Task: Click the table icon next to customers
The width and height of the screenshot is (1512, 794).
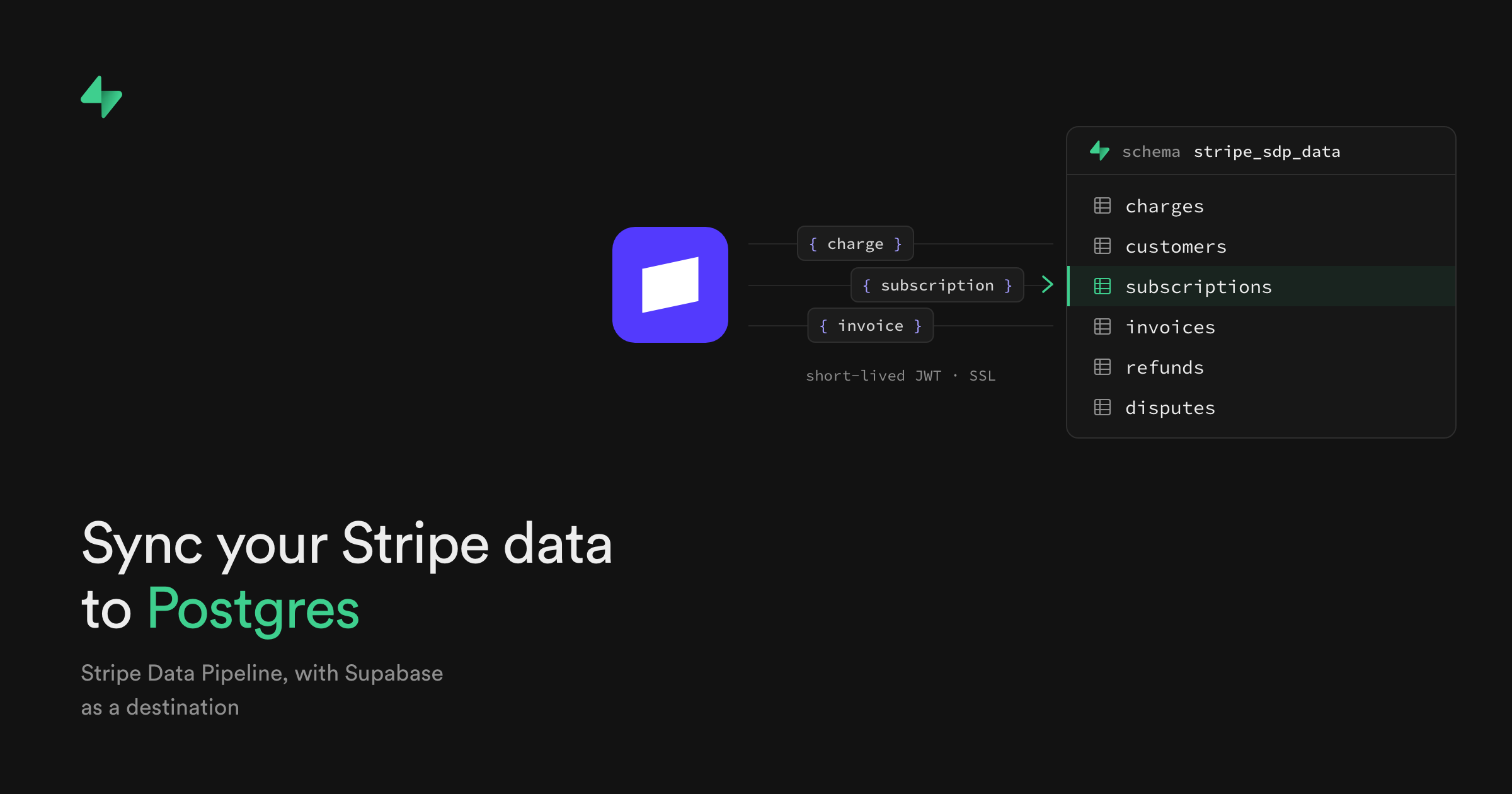Action: coord(1102,246)
